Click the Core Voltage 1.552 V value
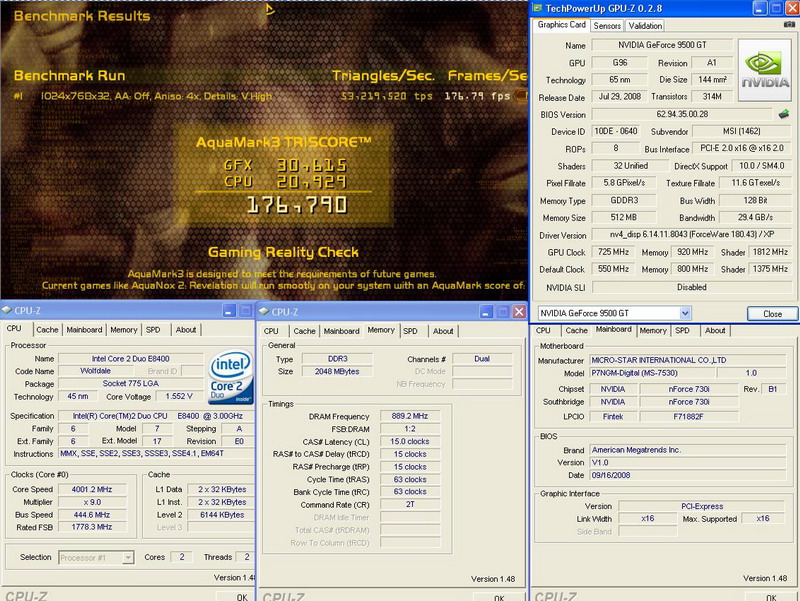 point(179,396)
